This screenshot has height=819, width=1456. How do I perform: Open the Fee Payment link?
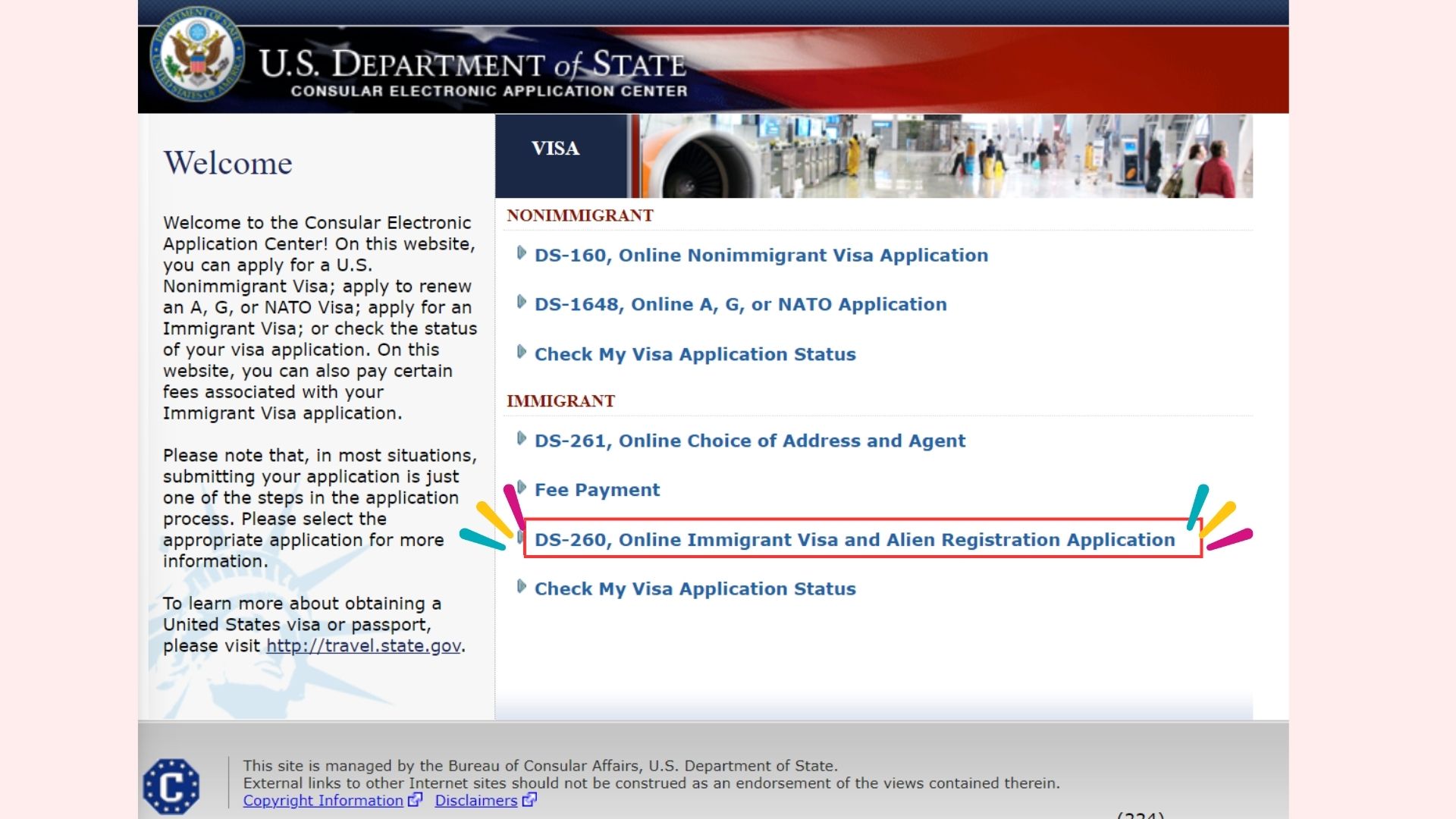(598, 490)
